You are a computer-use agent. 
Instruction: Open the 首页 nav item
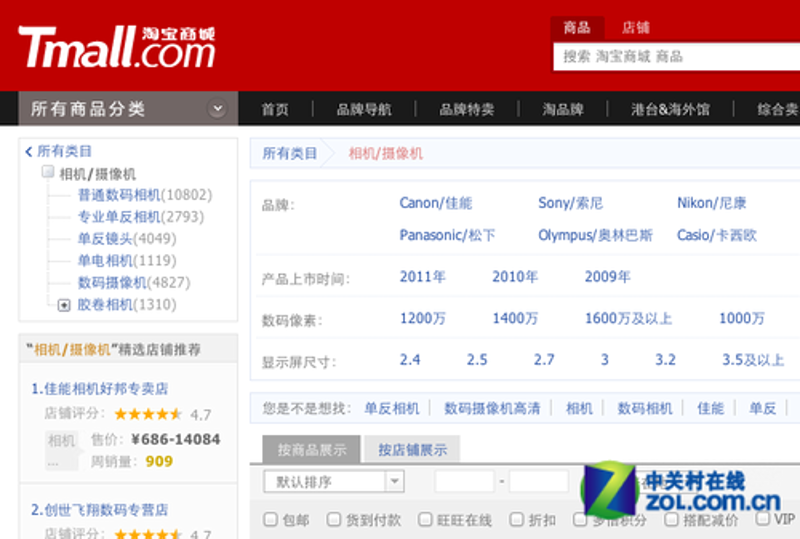[275, 109]
